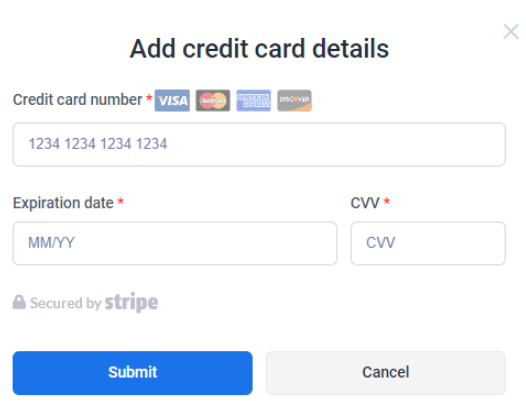Click the "Secured by" text
Image resolution: width=526 pixels, height=401 pixels.
click(x=66, y=303)
